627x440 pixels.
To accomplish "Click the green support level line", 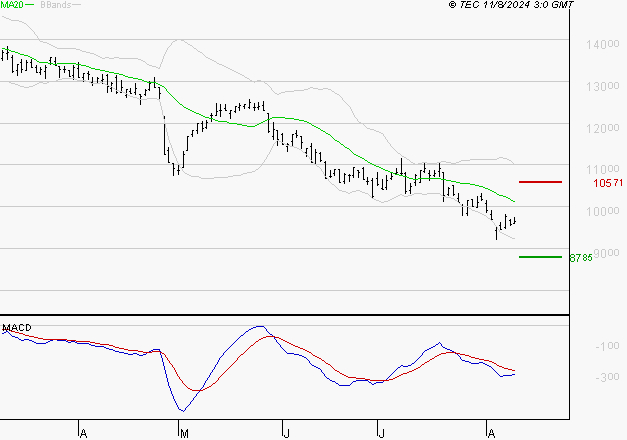I will coord(540,257).
